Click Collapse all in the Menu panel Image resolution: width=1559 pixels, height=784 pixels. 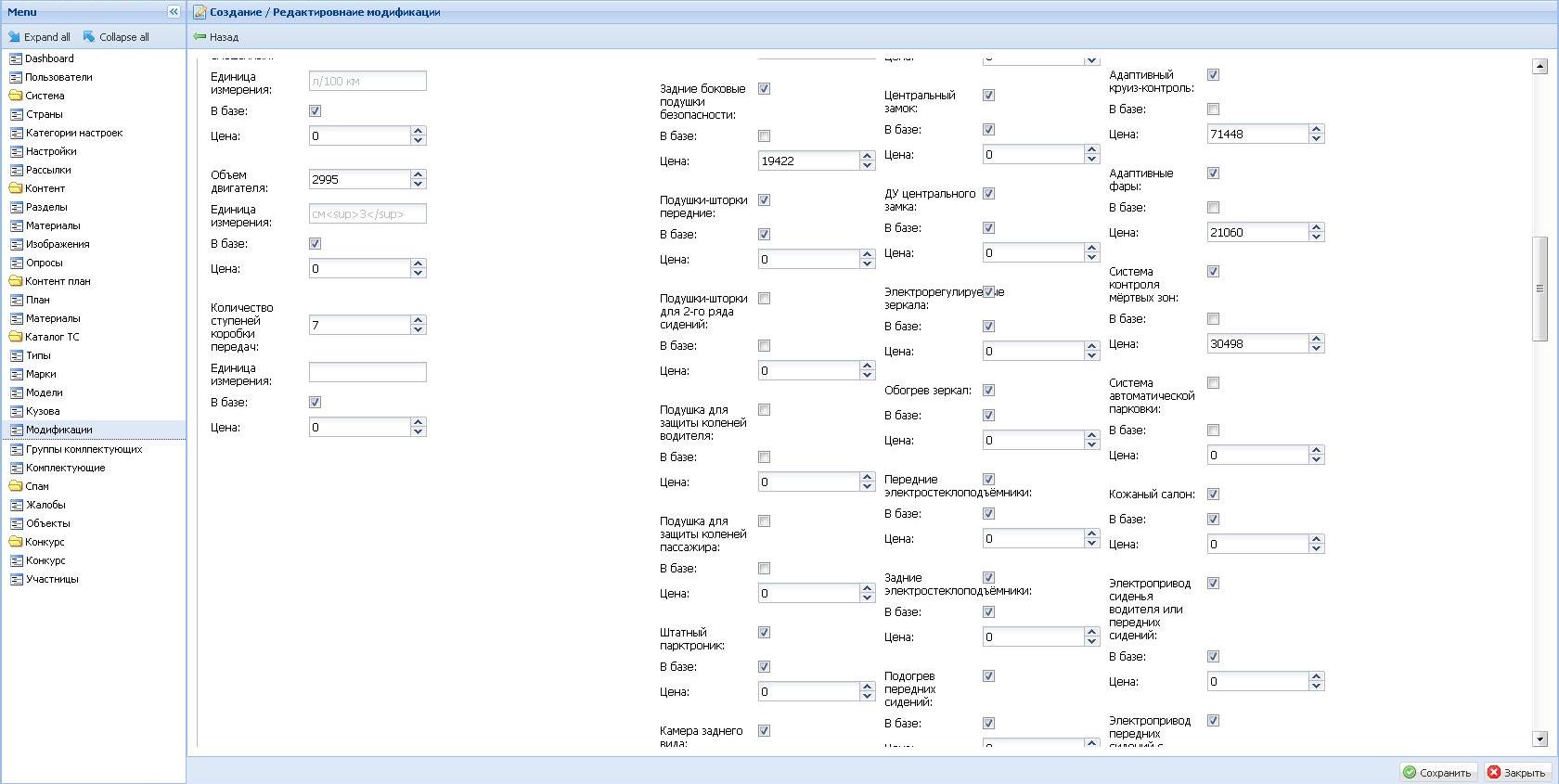click(116, 37)
